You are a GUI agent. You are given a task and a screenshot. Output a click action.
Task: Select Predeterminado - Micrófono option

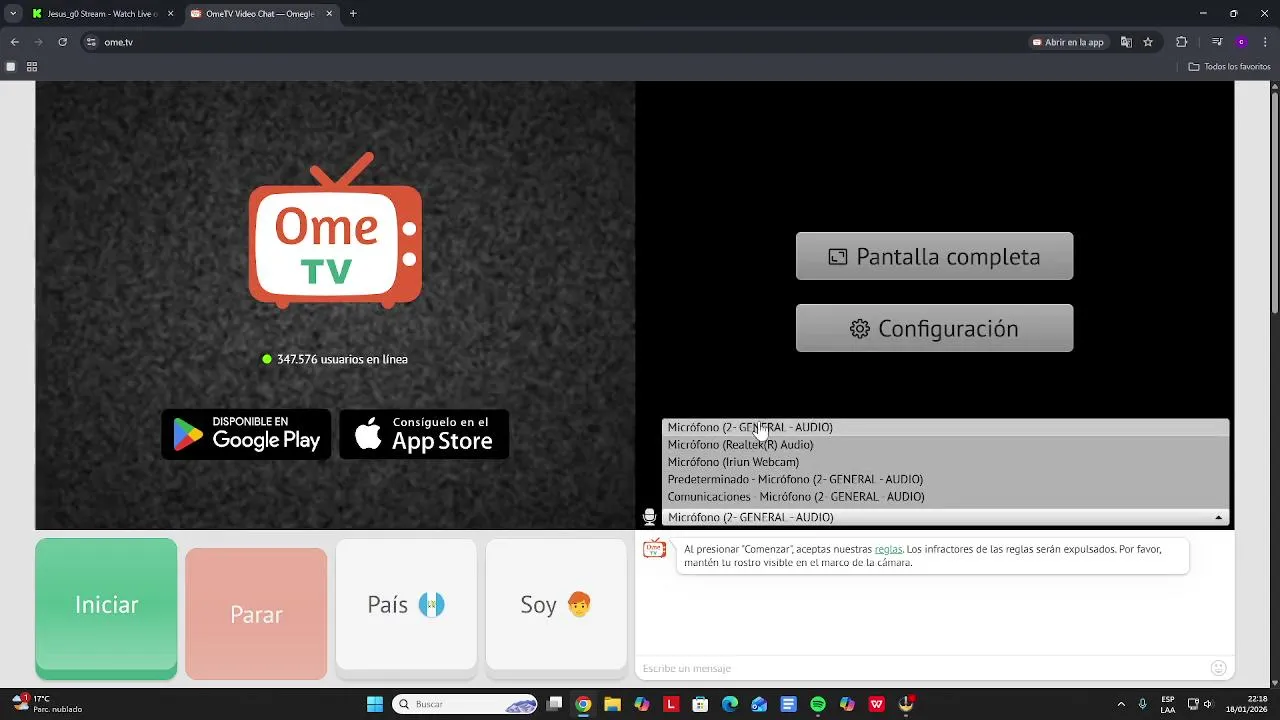point(945,479)
